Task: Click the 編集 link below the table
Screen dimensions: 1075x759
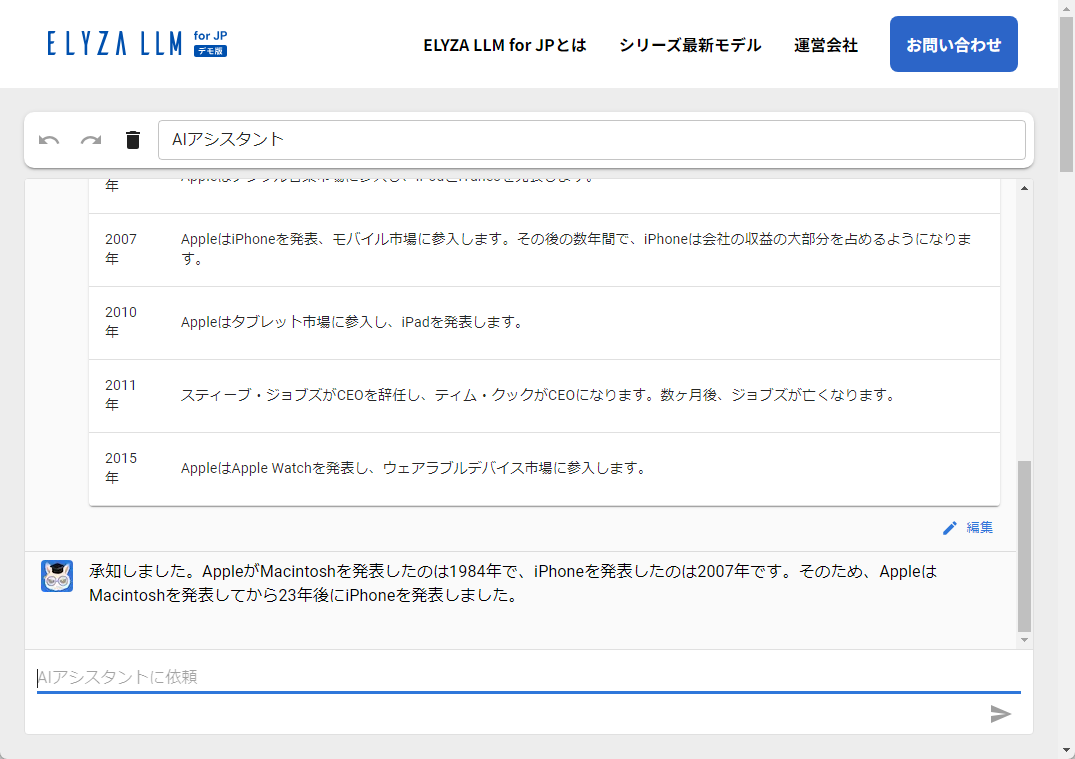Action: [979, 527]
